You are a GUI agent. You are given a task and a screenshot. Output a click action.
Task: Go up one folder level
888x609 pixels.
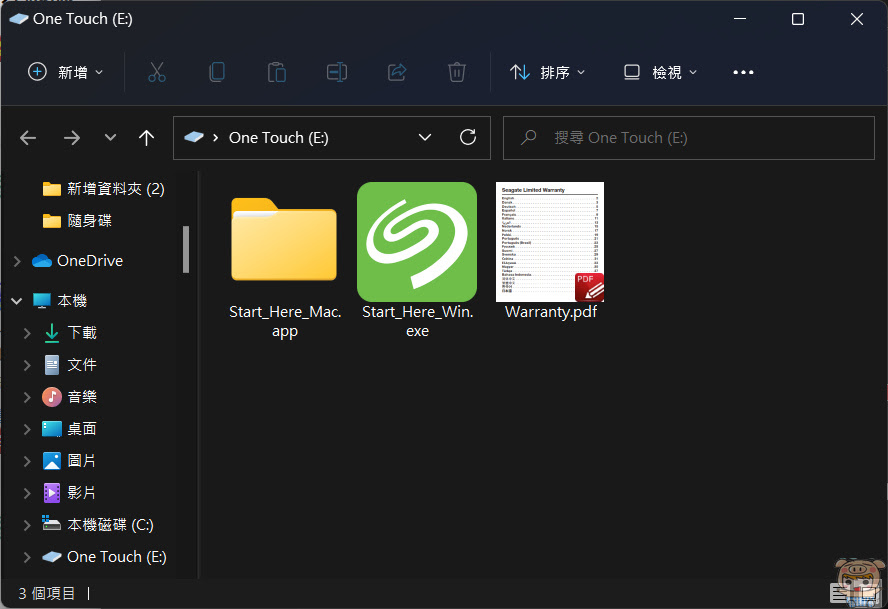pyautogui.click(x=147, y=138)
